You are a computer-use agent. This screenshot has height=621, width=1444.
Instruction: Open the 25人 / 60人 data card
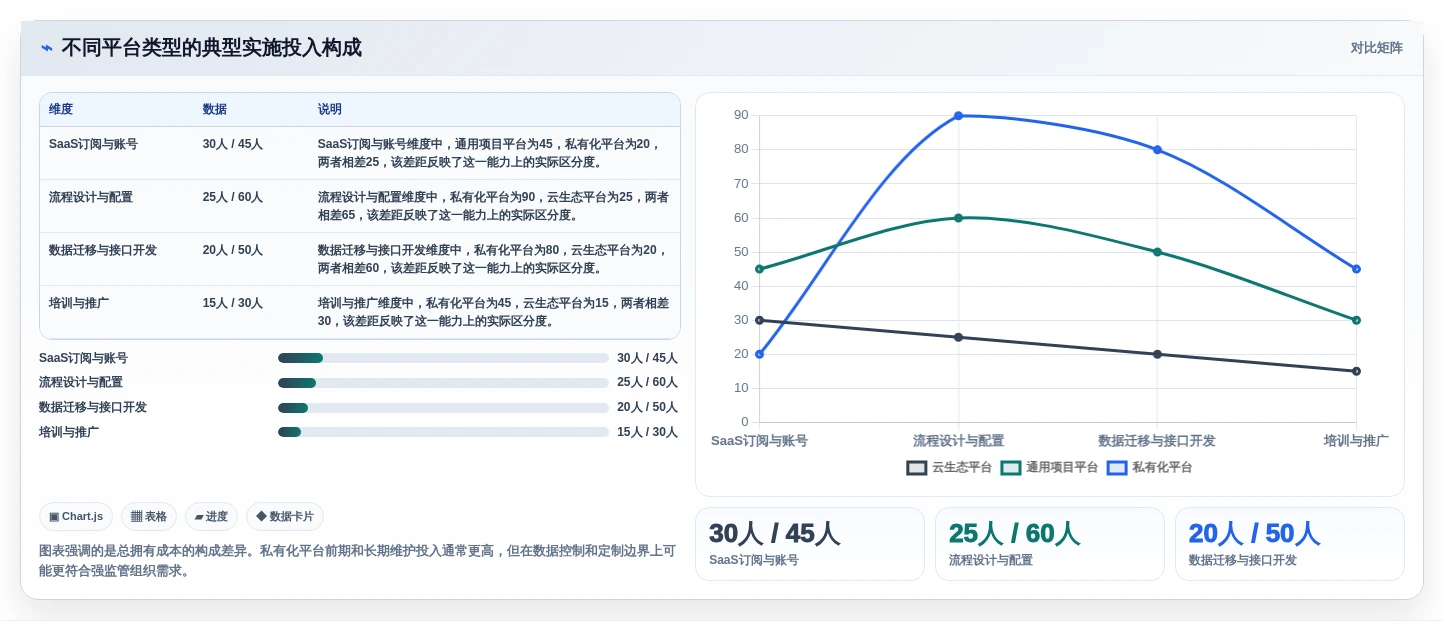(x=1050, y=544)
